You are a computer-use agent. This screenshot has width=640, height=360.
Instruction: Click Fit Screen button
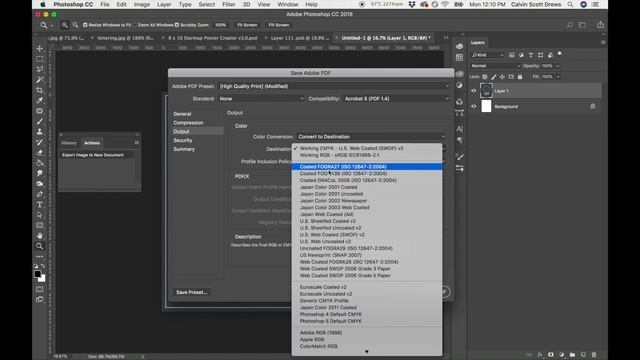(247, 25)
